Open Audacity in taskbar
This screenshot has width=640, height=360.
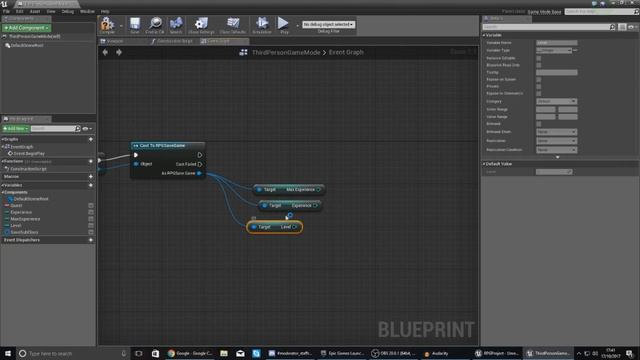click(437, 353)
